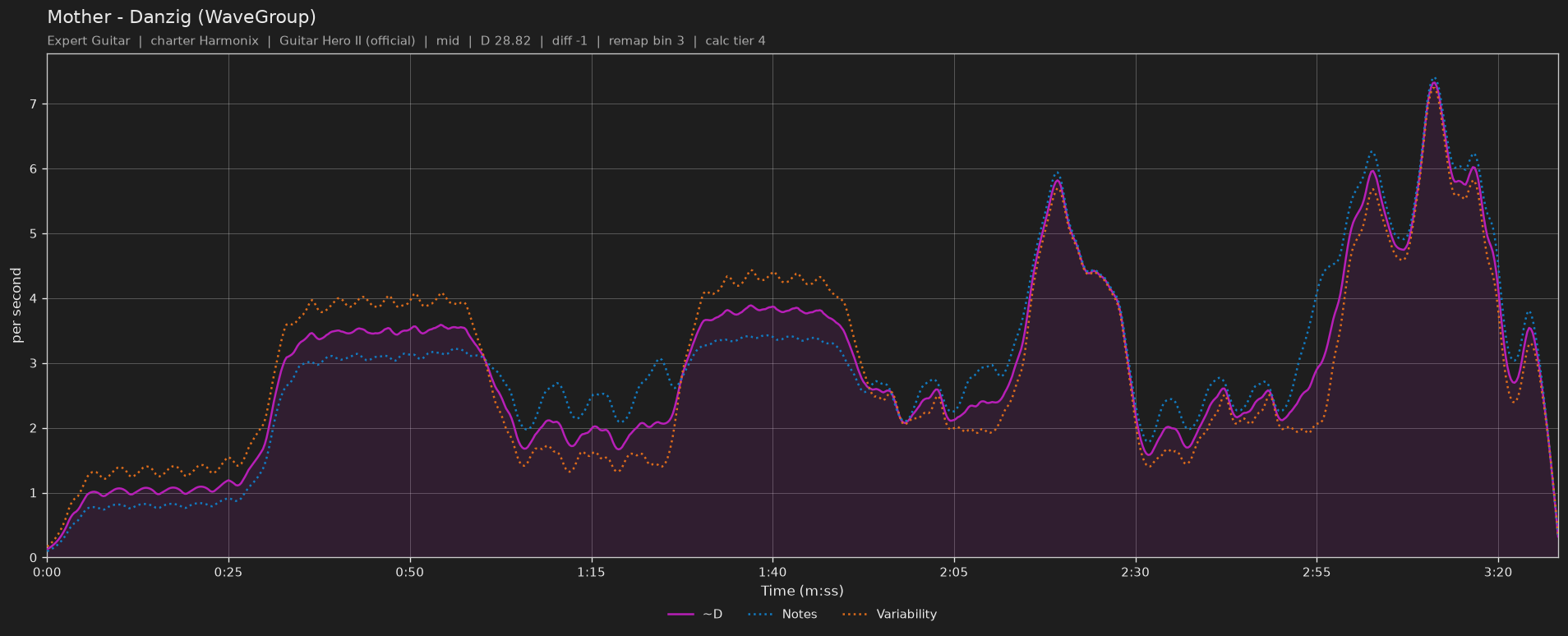The width and height of the screenshot is (1568, 636).
Task: Click the '0:00' time tick label
Action: pyautogui.click(x=47, y=572)
